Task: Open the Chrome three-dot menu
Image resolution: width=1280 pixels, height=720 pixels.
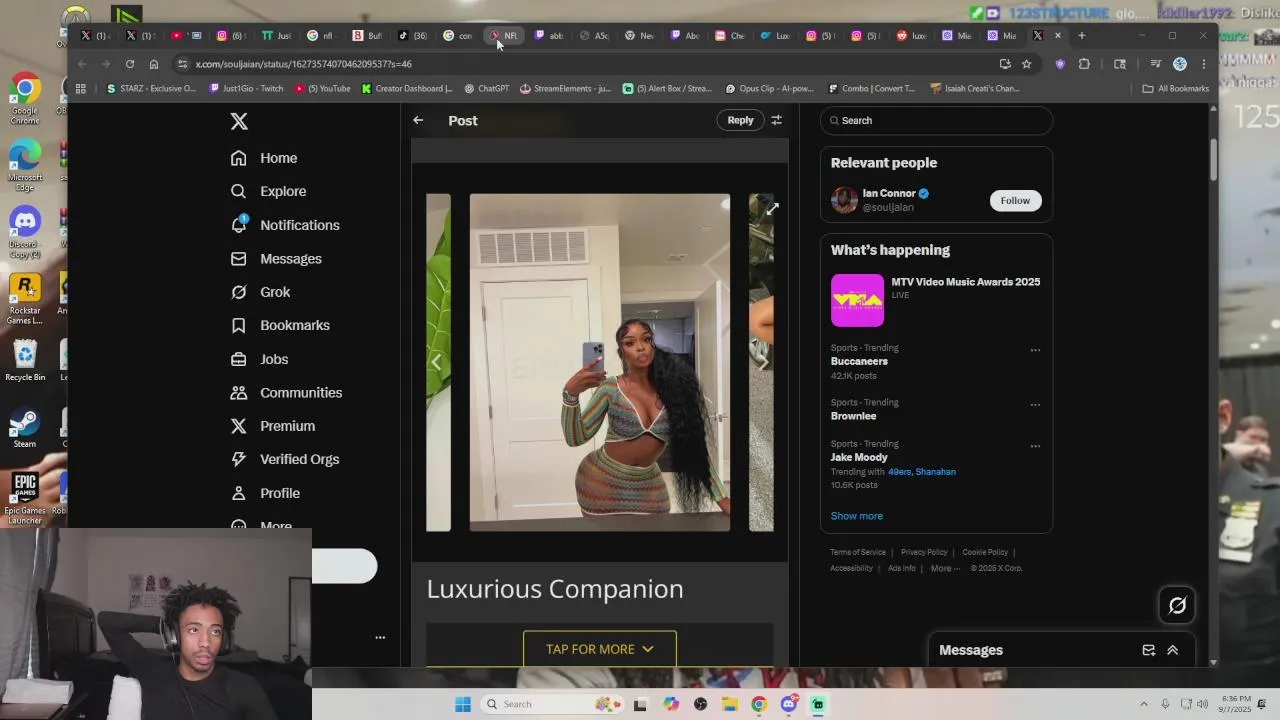Action: pyautogui.click(x=1204, y=64)
